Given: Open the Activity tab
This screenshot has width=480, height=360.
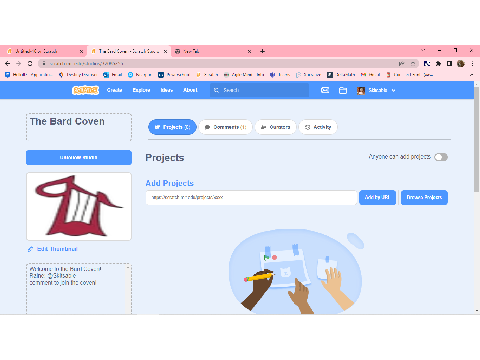Looking at the screenshot, I should coord(318,127).
